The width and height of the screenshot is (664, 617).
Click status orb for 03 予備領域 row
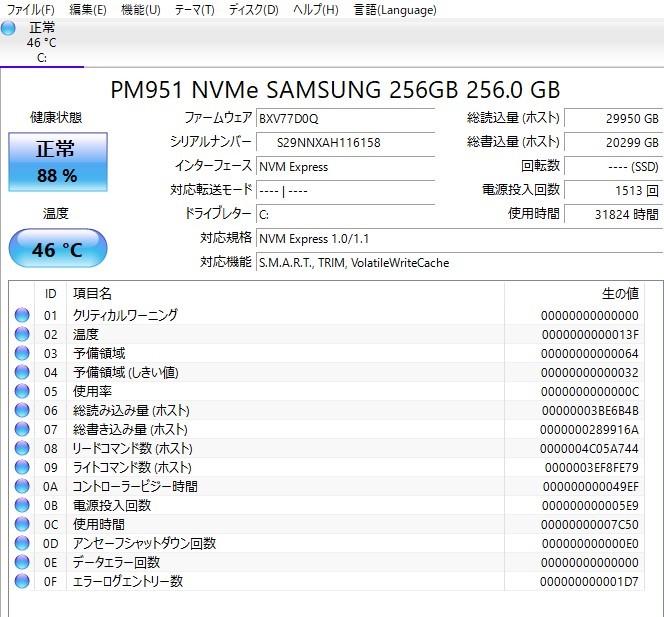(22, 353)
